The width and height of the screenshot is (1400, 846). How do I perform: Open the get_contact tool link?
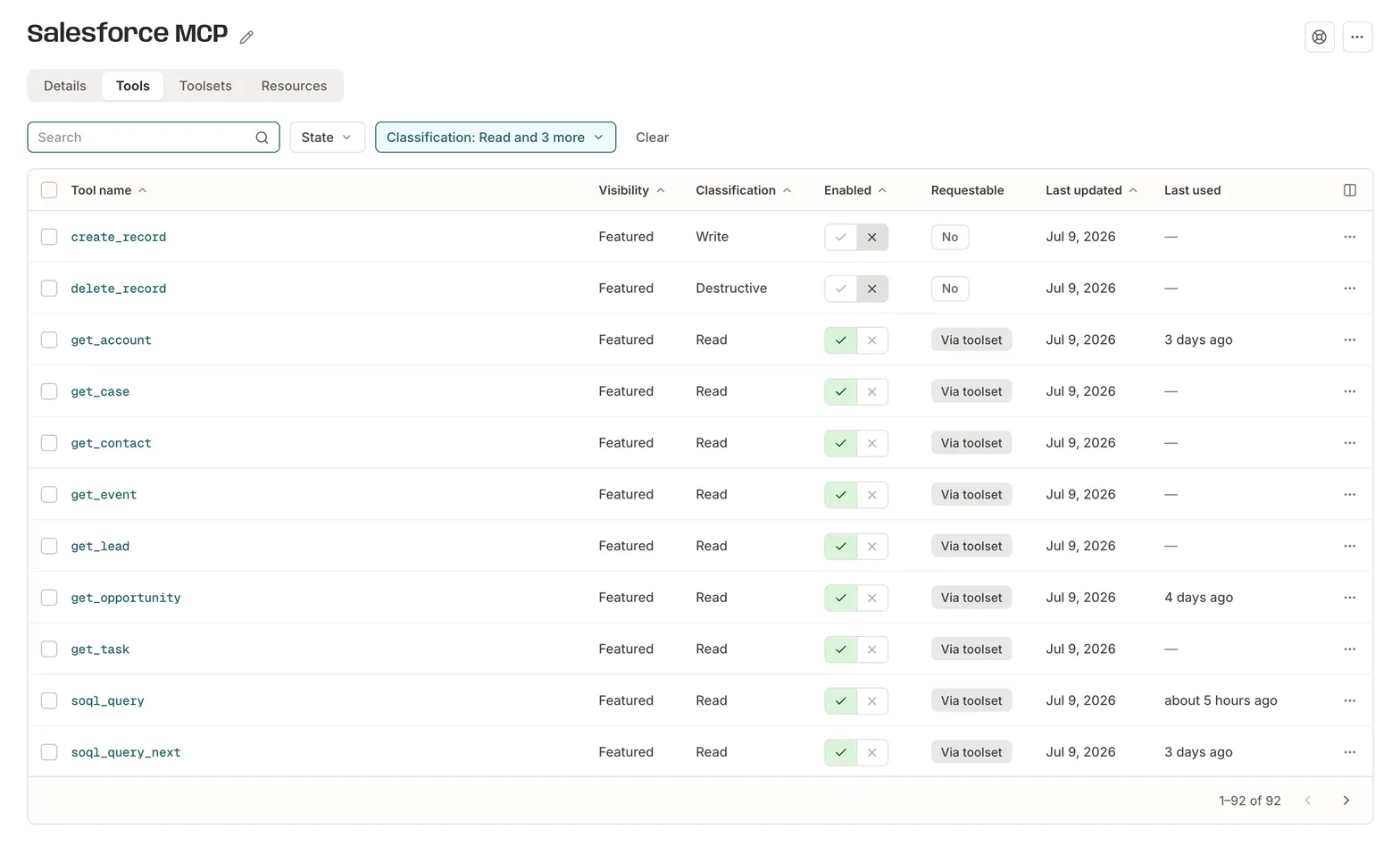pyautogui.click(x=111, y=443)
